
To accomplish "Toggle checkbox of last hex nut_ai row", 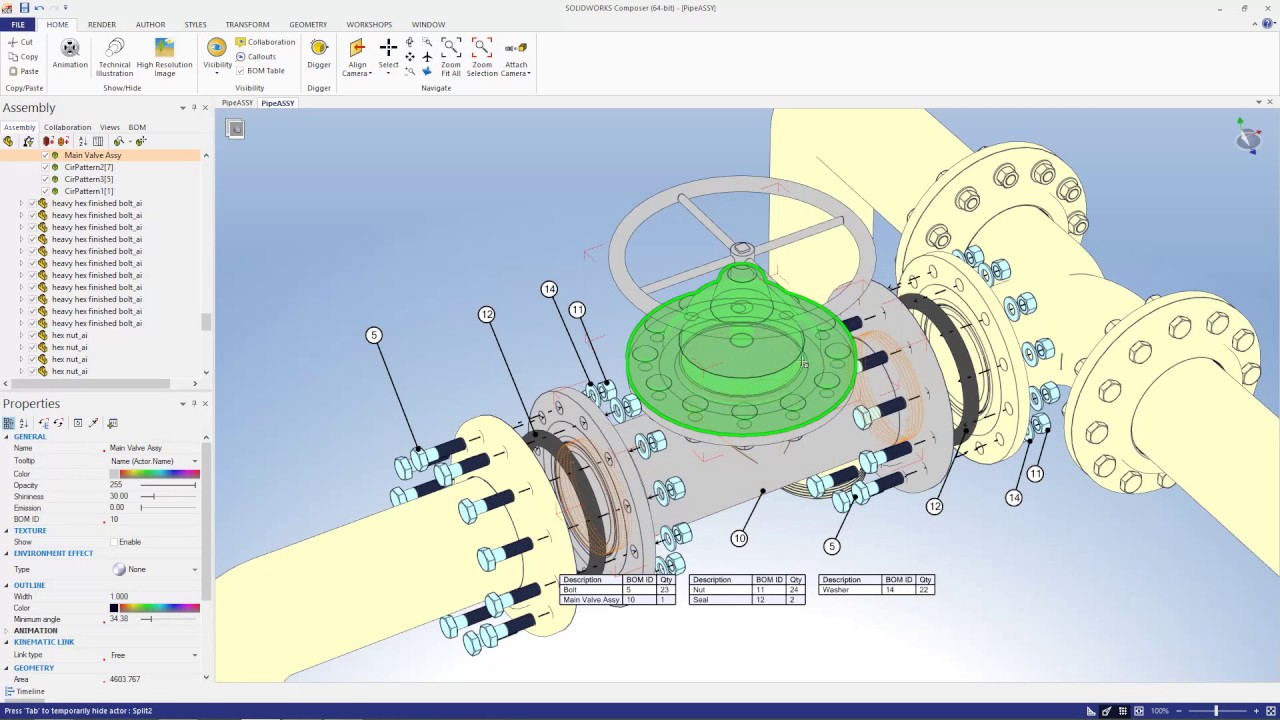I will coord(32,371).
